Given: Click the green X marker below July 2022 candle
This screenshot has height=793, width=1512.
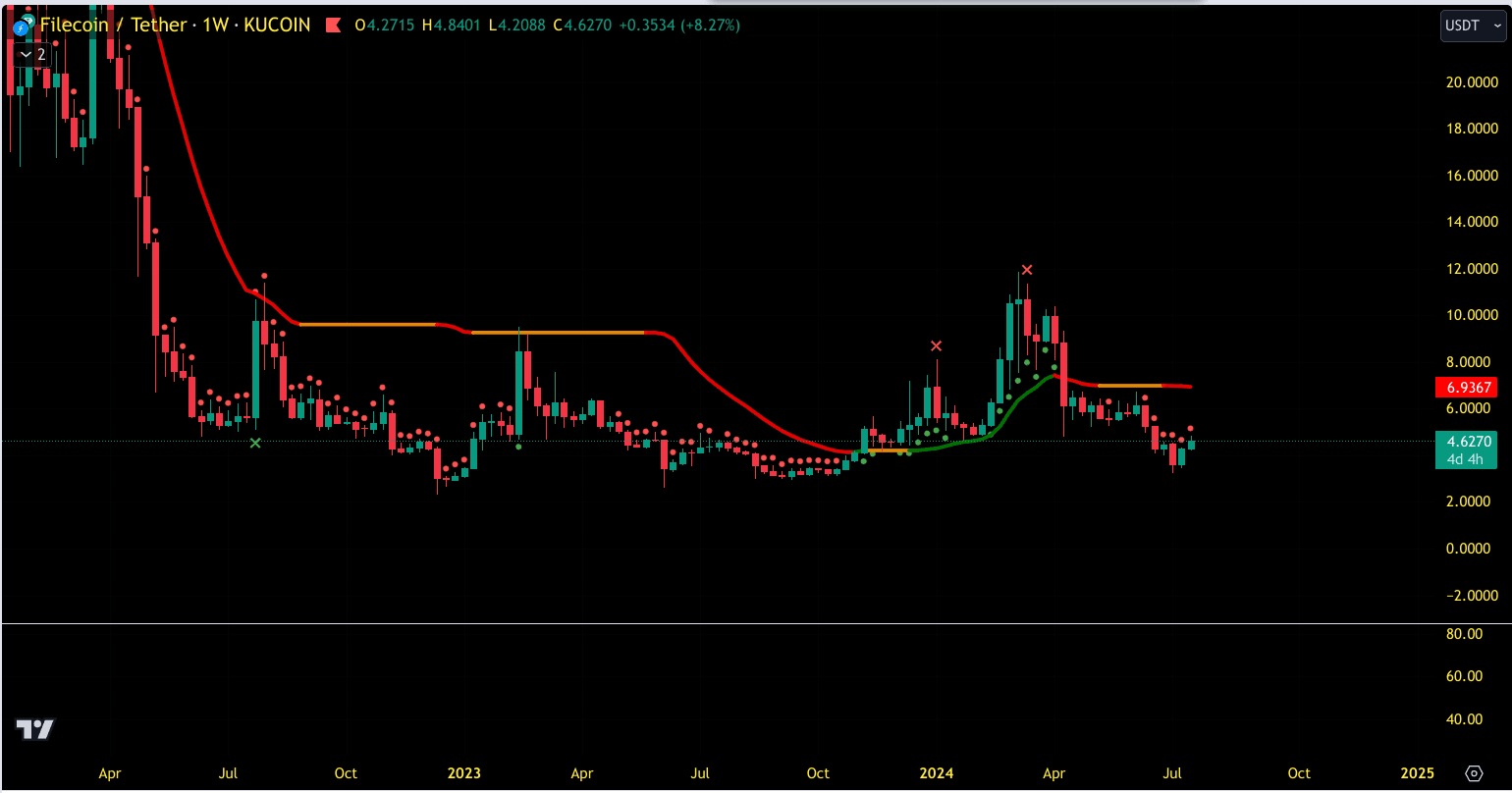Looking at the screenshot, I should coord(255,444).
